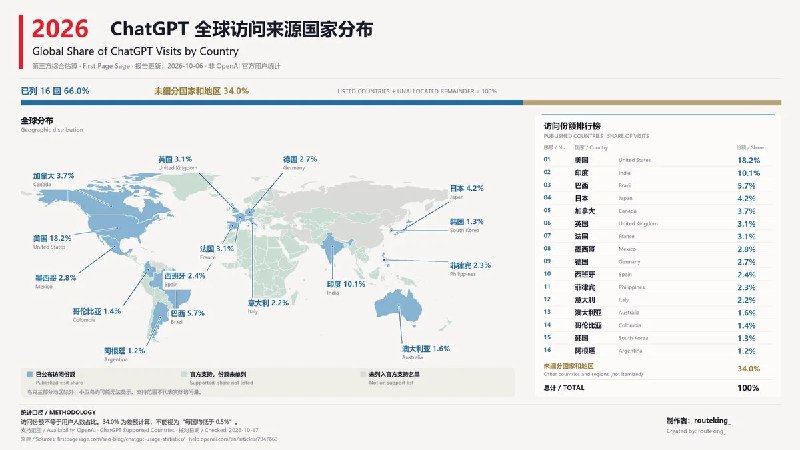Click 'Argentina' in the rank 16 table row
800x450 pixels.
[630, 351]
